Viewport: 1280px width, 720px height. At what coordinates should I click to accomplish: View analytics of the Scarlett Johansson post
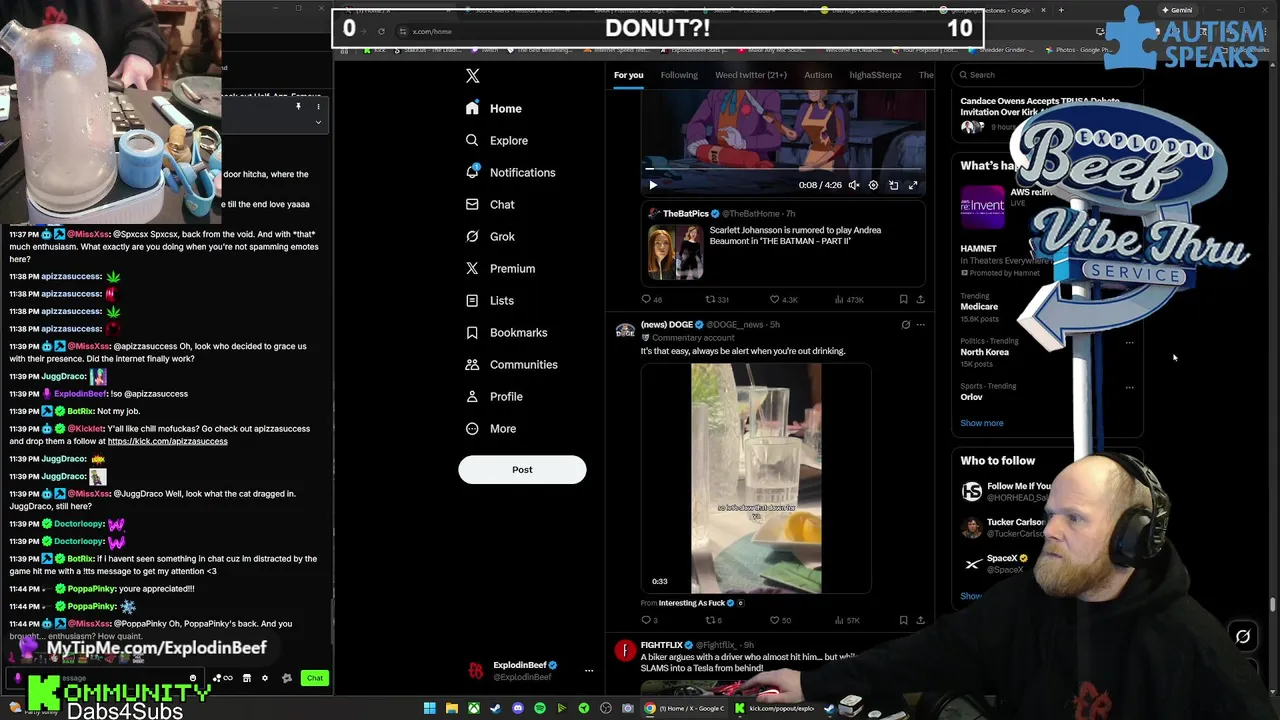[x=849, y=299]
